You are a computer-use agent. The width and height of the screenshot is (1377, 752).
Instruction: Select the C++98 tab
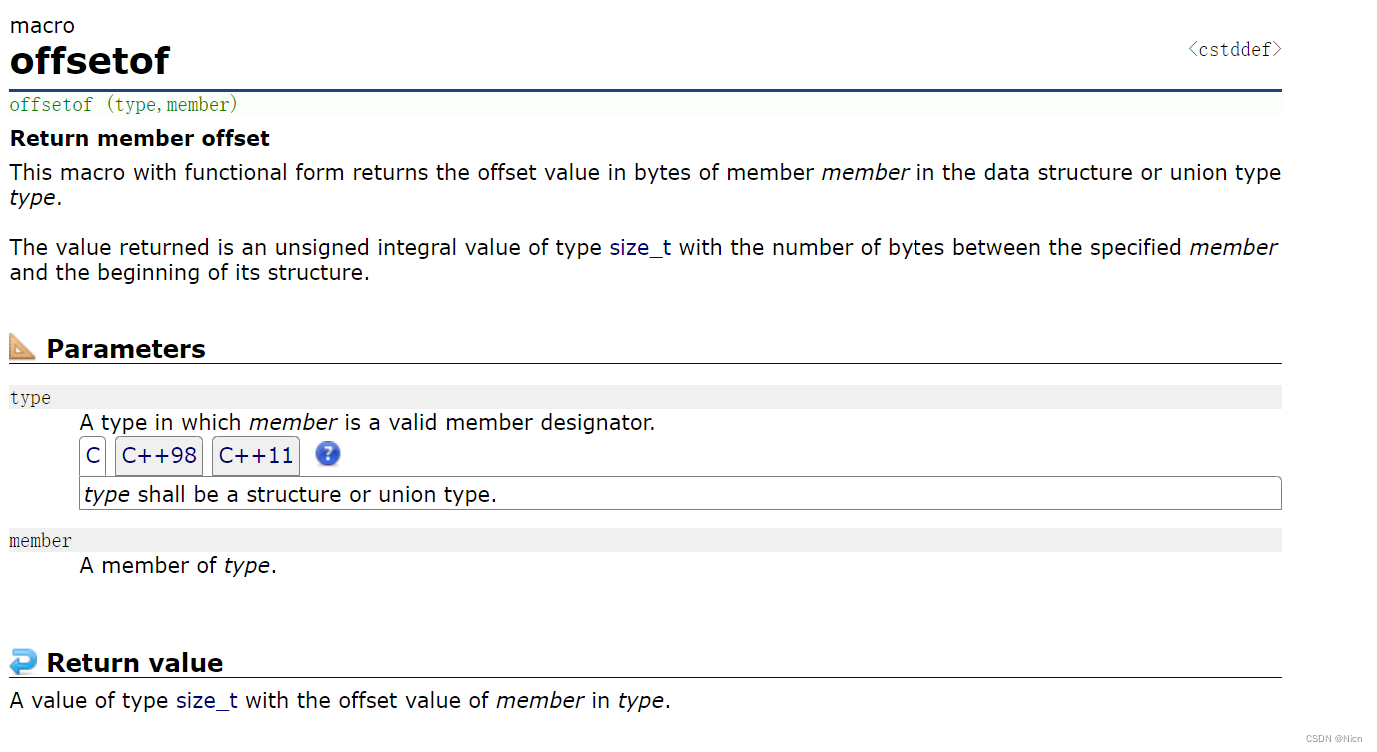point(159,456)
